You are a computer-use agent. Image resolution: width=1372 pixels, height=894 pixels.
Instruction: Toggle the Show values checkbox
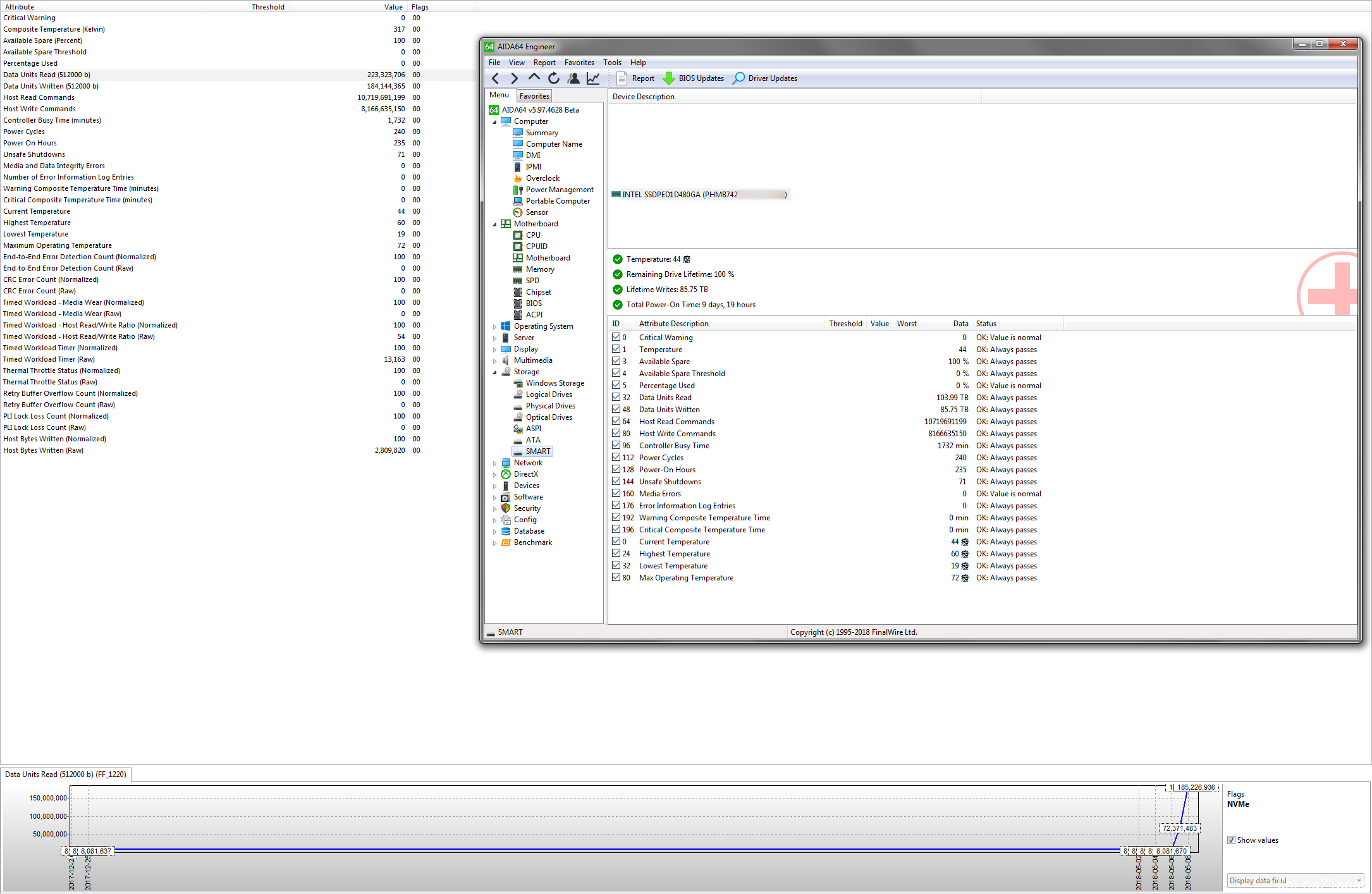[x=1231, y=840]
